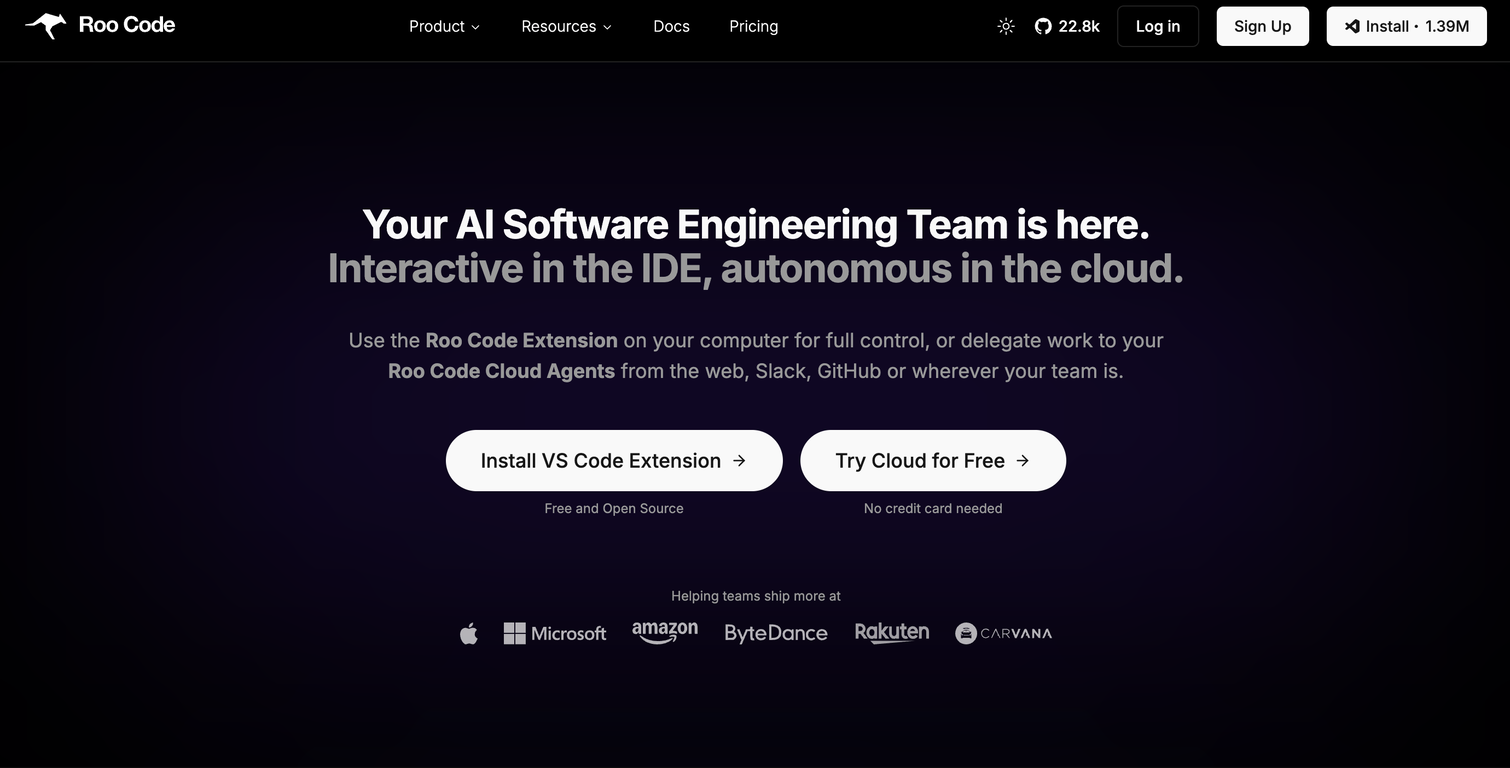1510x768 pixels.
Task: Click the Rakuten logo
Action: tap(892, 632)
